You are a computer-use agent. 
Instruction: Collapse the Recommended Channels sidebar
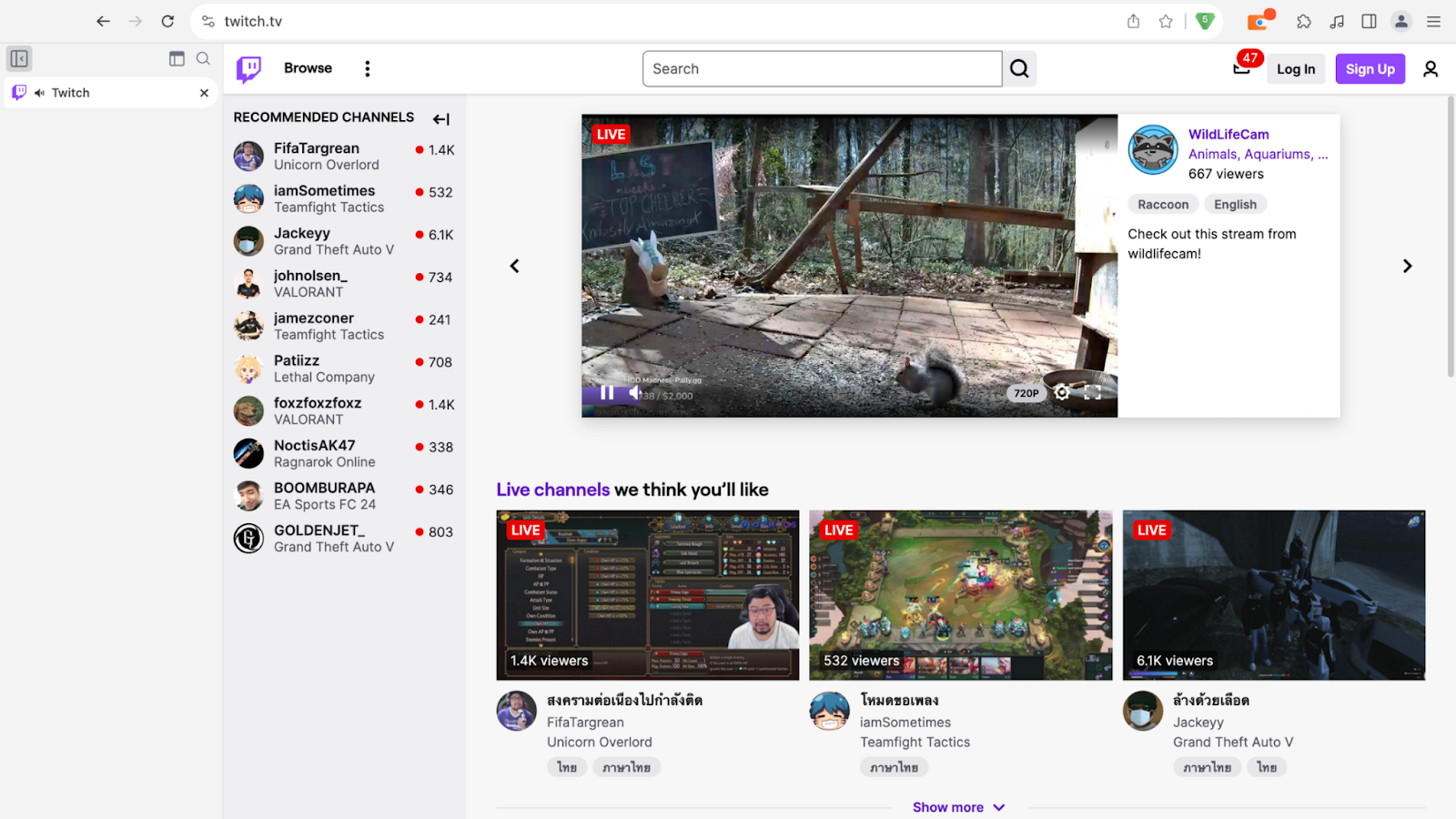[x=441, y=119]
